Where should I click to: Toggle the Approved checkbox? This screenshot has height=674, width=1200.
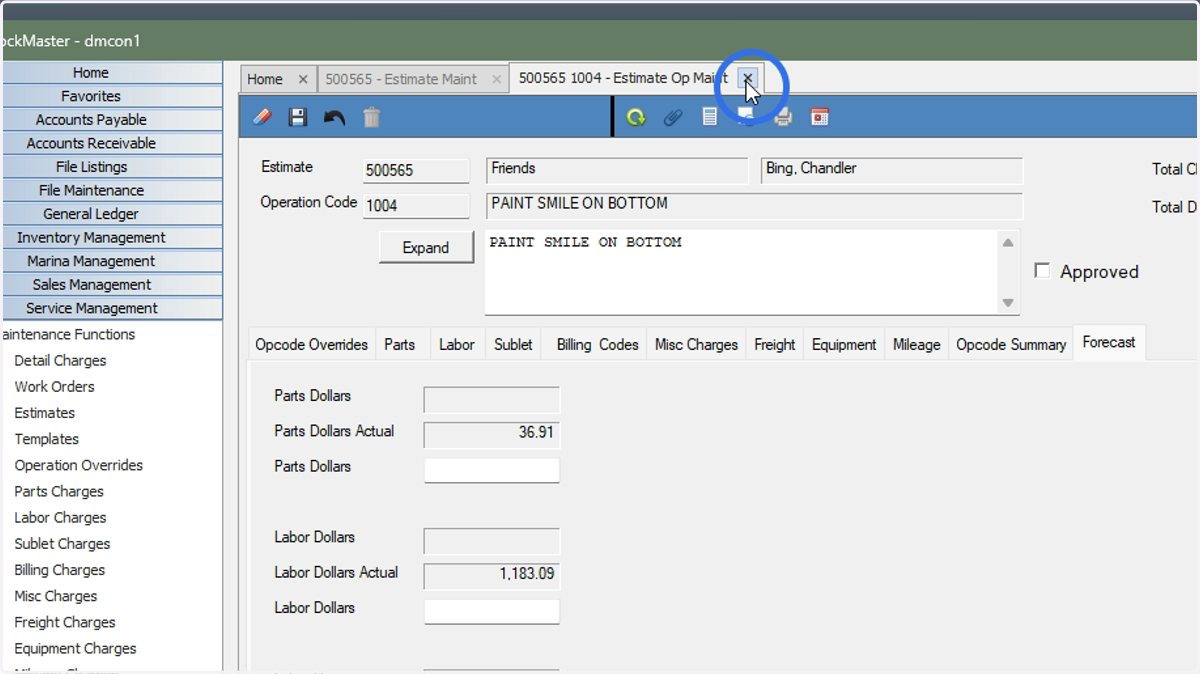click(1042, 271)
